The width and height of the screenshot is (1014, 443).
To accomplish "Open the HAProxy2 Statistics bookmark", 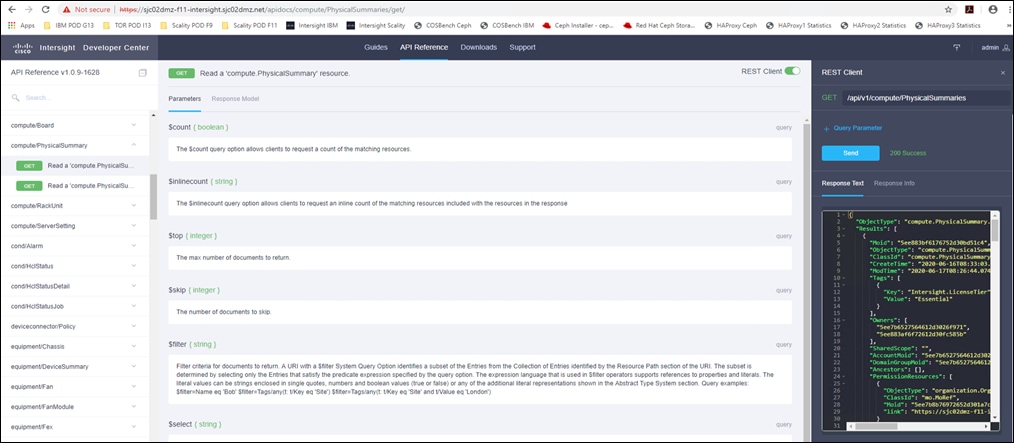I will (x=874, y=26).
